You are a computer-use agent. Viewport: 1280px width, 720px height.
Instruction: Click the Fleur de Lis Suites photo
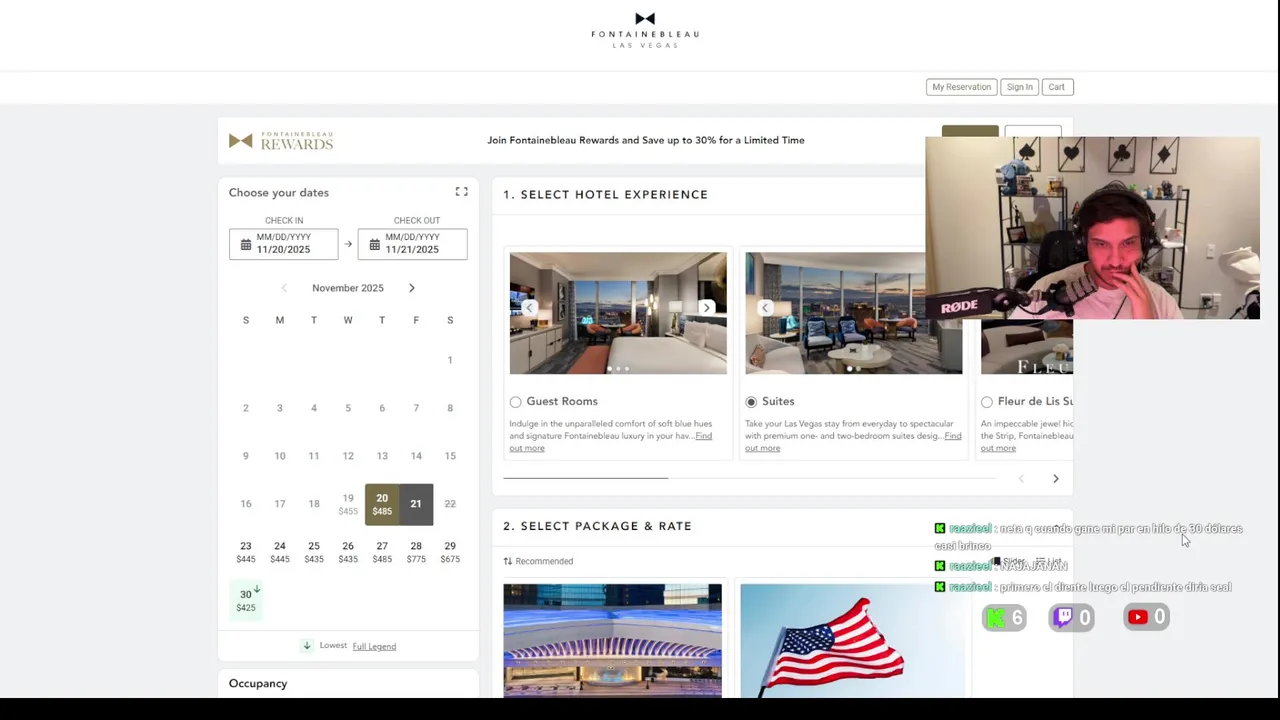click(x=1027, y=347)
